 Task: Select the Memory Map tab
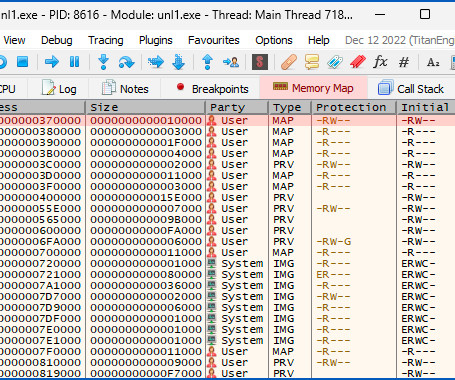click(313, 87)
